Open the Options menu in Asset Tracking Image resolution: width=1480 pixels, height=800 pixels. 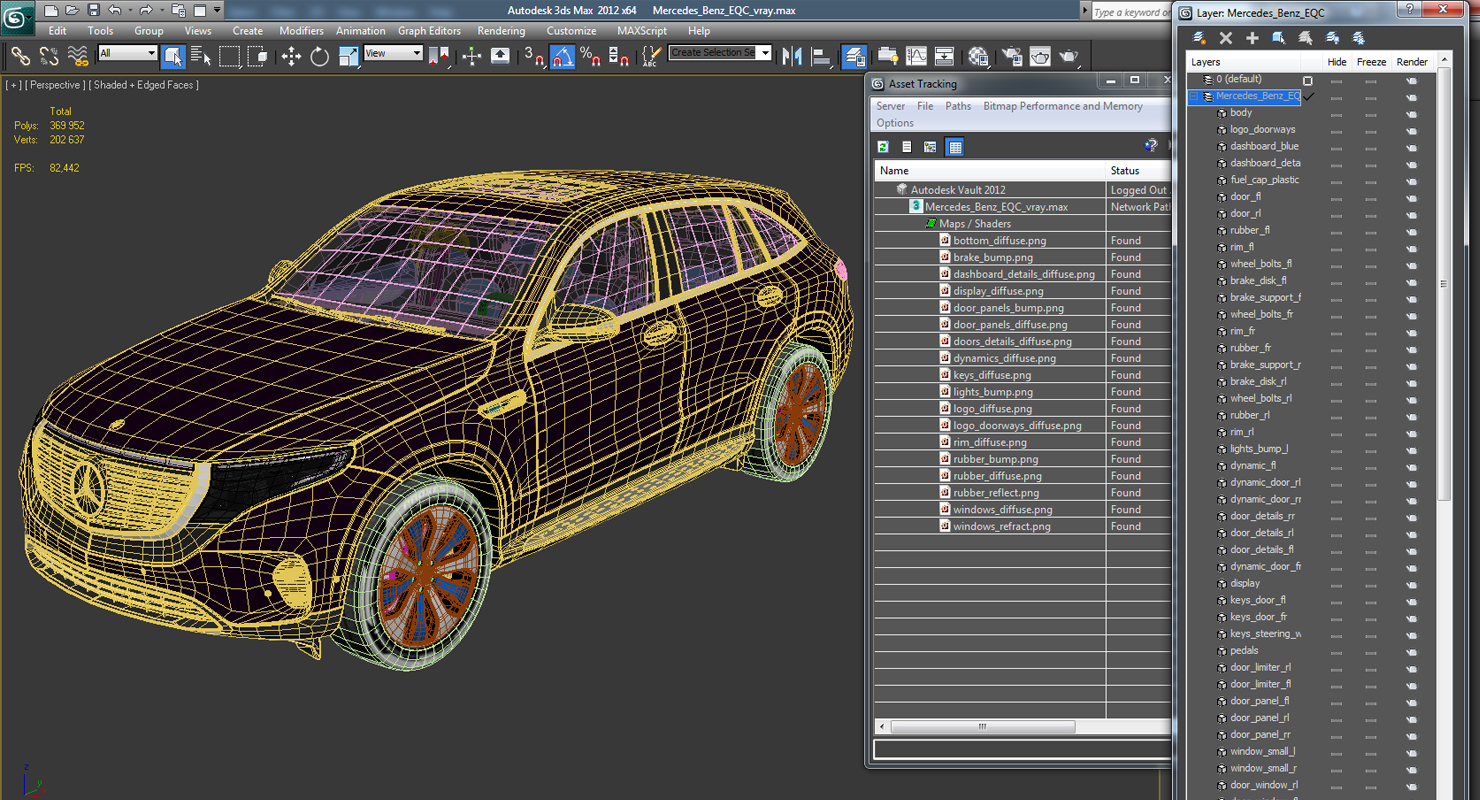pyautogui.click(x=895, y=123)
